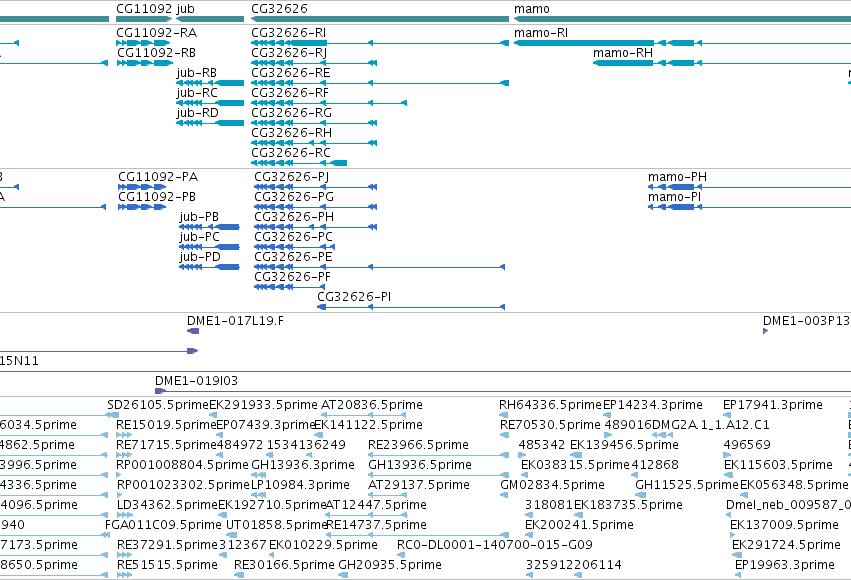
Task: Click the RP001008804.5prime EST label
Action: tap(183, 465)
